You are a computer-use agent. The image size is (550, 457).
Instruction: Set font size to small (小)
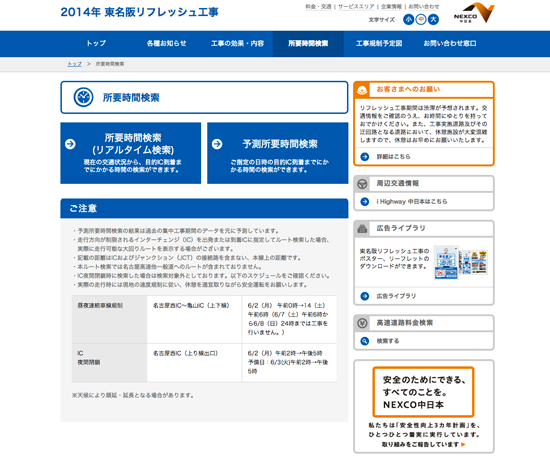coord(408,19)
